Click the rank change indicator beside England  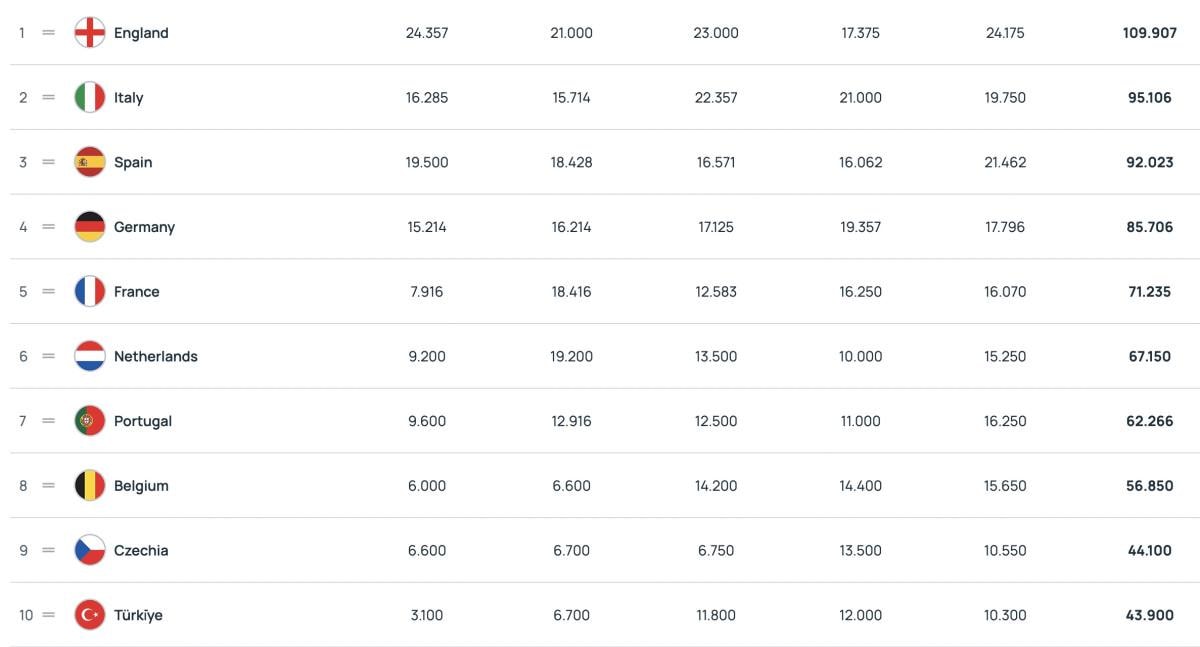point(48,33)
